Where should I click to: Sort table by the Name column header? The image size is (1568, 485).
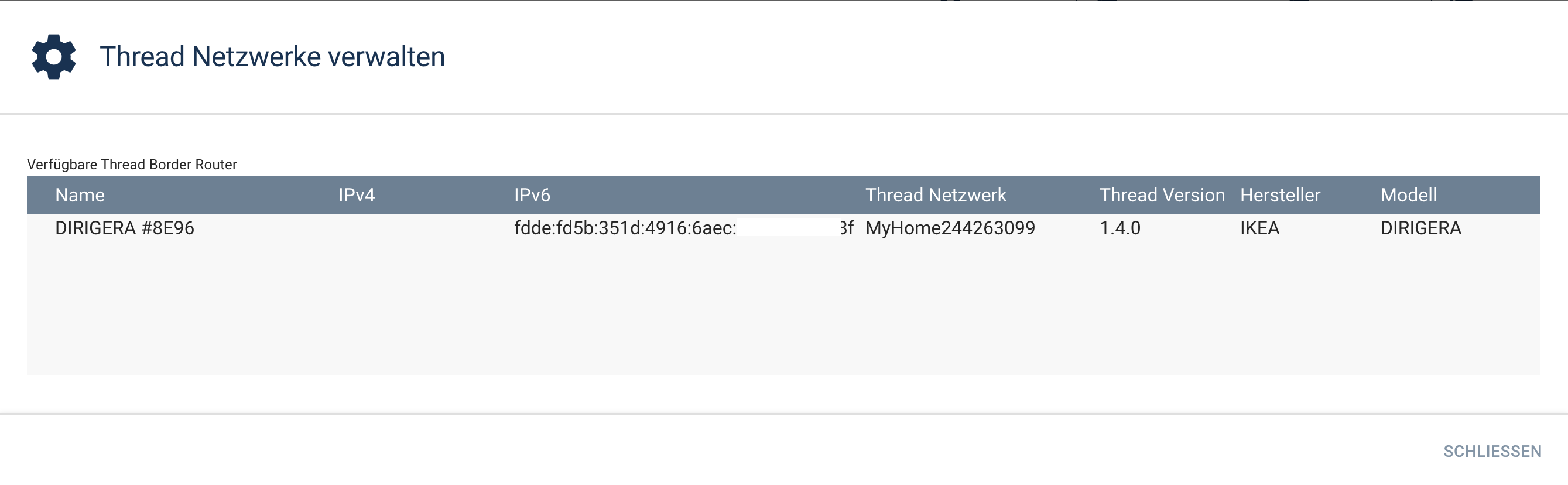point(80,195)
